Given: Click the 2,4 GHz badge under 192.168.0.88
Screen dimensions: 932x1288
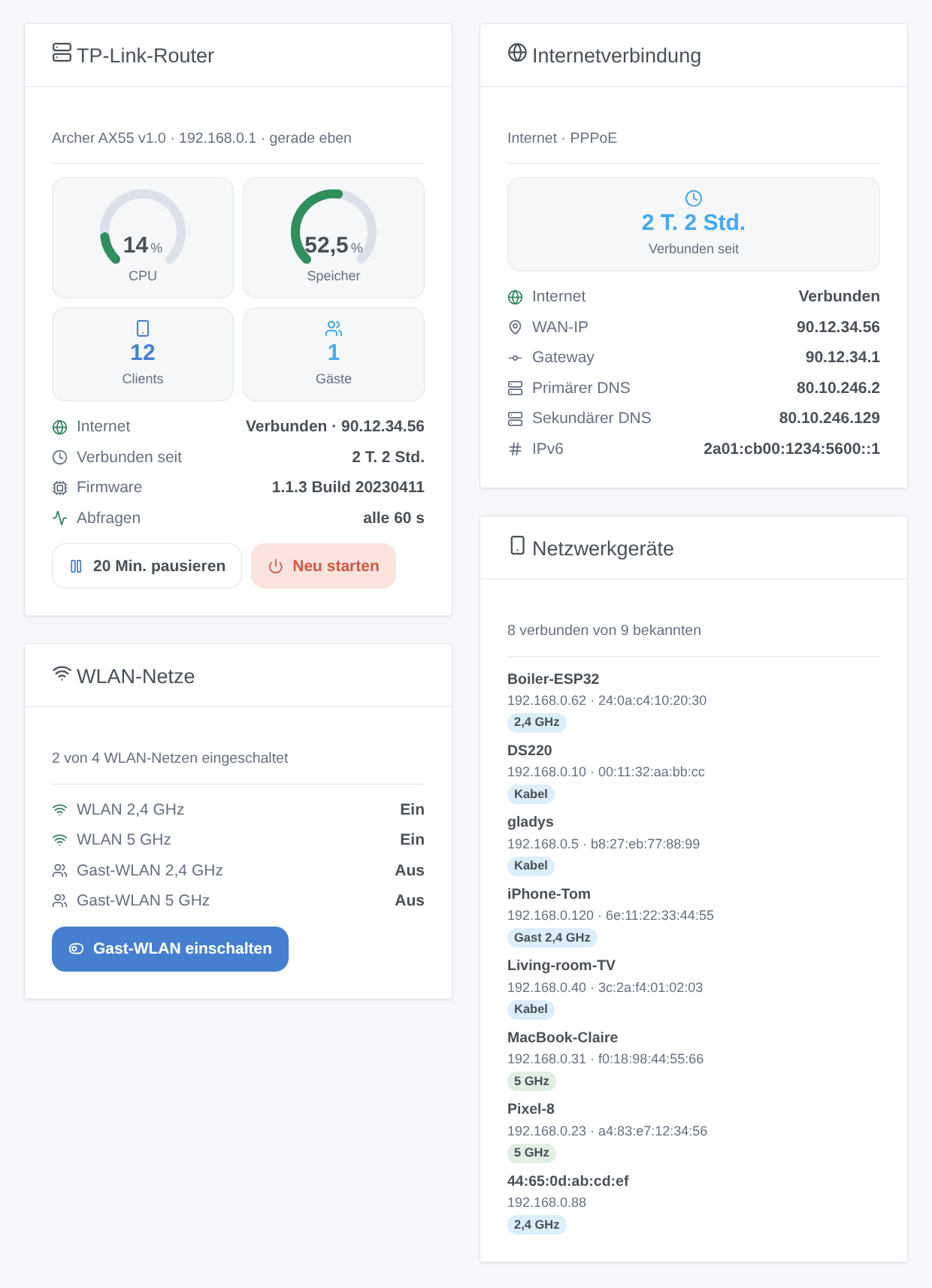Looking at the screenshot, I should [x=537, y=1225].
